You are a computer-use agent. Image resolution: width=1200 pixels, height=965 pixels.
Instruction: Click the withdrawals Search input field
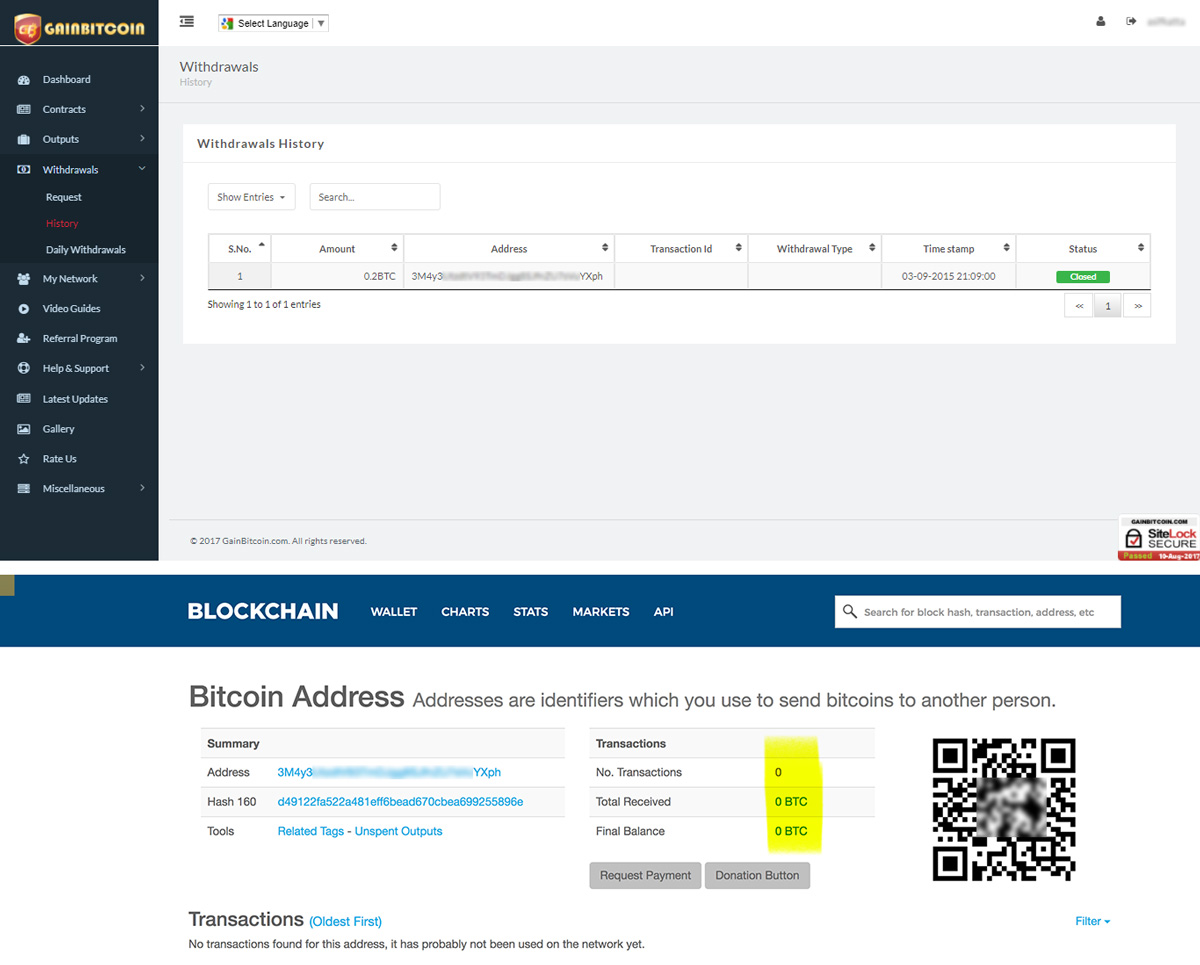click(375, 197)
